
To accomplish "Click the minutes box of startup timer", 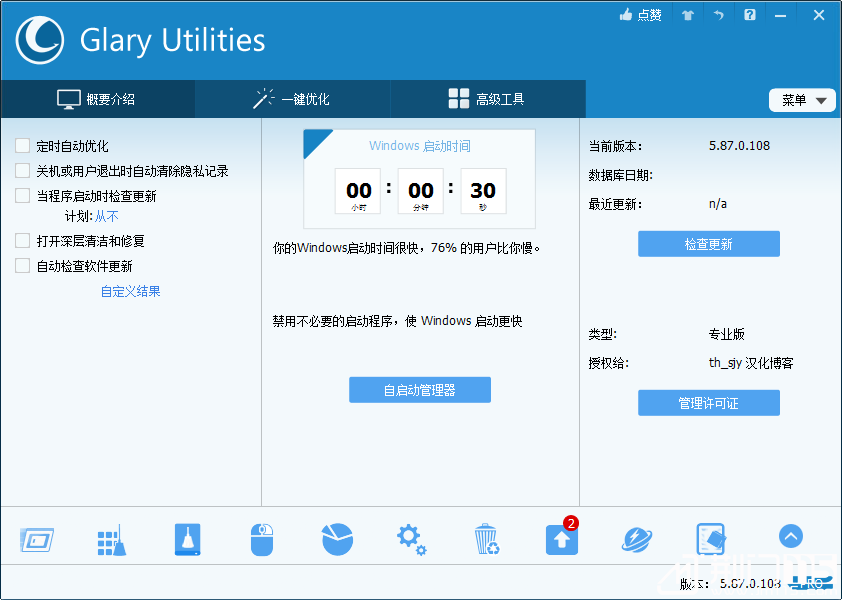I will point(420,191).
